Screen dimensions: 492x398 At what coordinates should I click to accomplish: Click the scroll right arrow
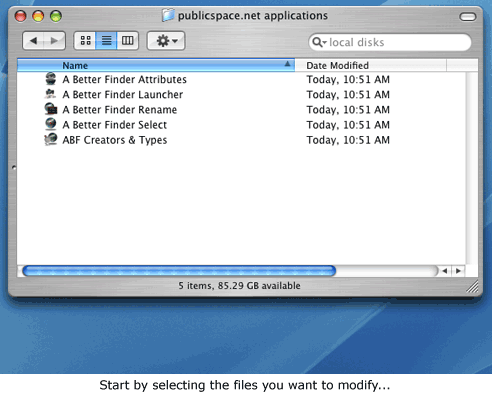point(458,271)
